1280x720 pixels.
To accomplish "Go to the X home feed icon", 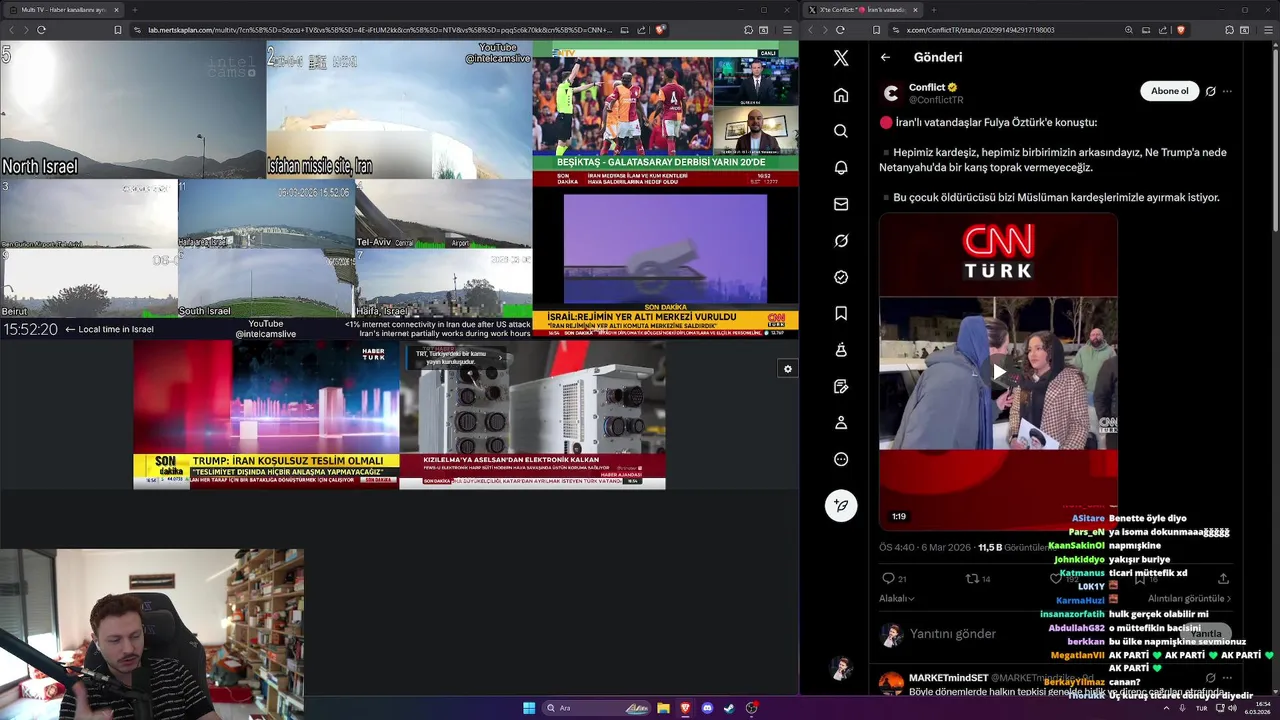I will pyautogui.click(x=841, y=95).
